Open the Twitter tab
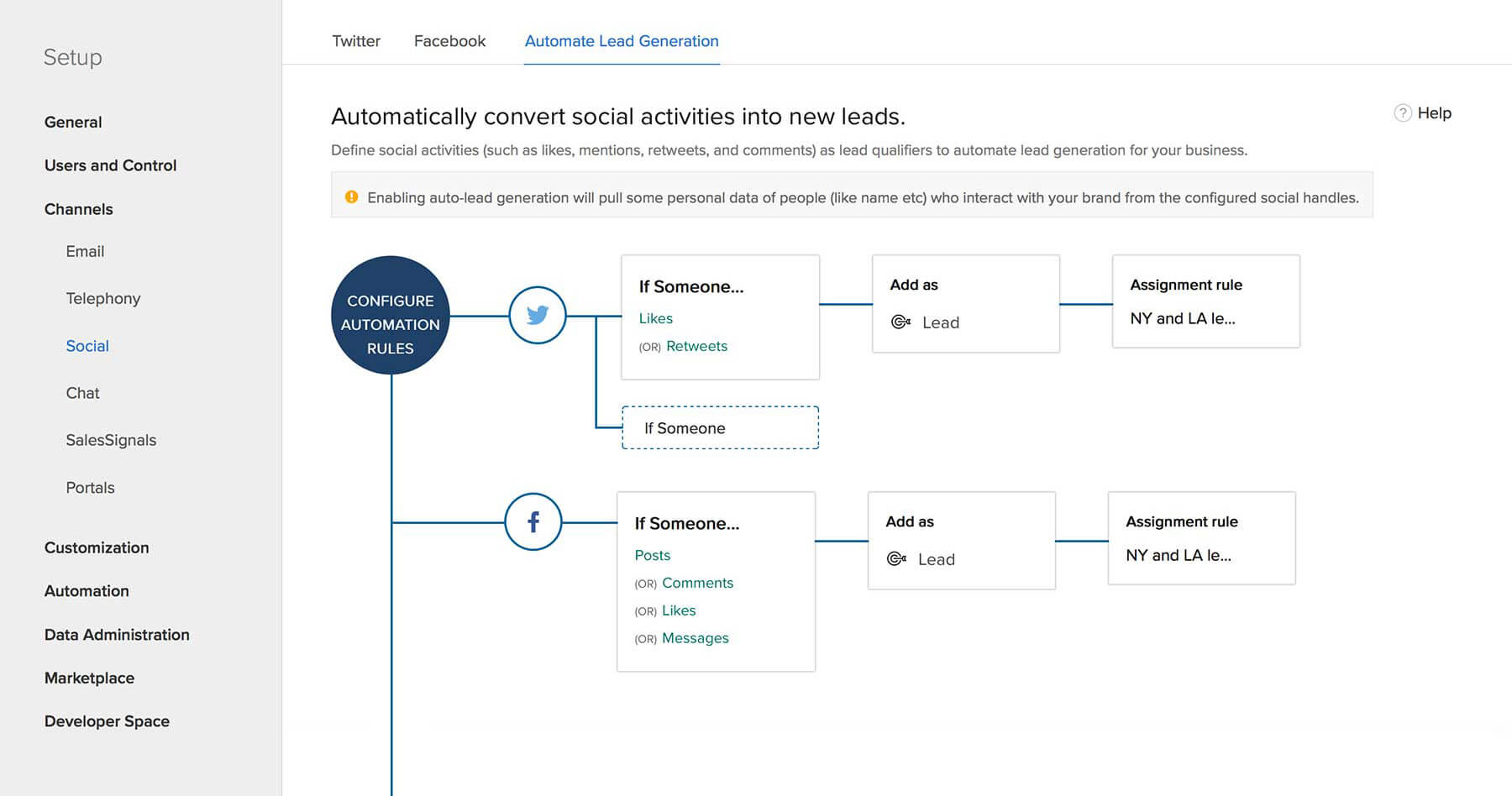 [356, 41]
